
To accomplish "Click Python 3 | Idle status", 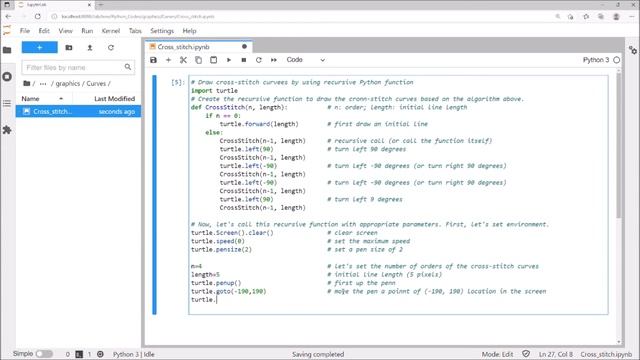I will coord(133,354).
